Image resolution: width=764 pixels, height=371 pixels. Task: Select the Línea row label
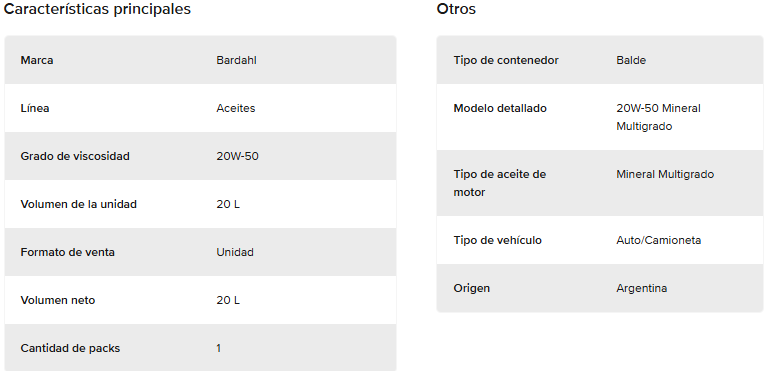pos(35,108)
